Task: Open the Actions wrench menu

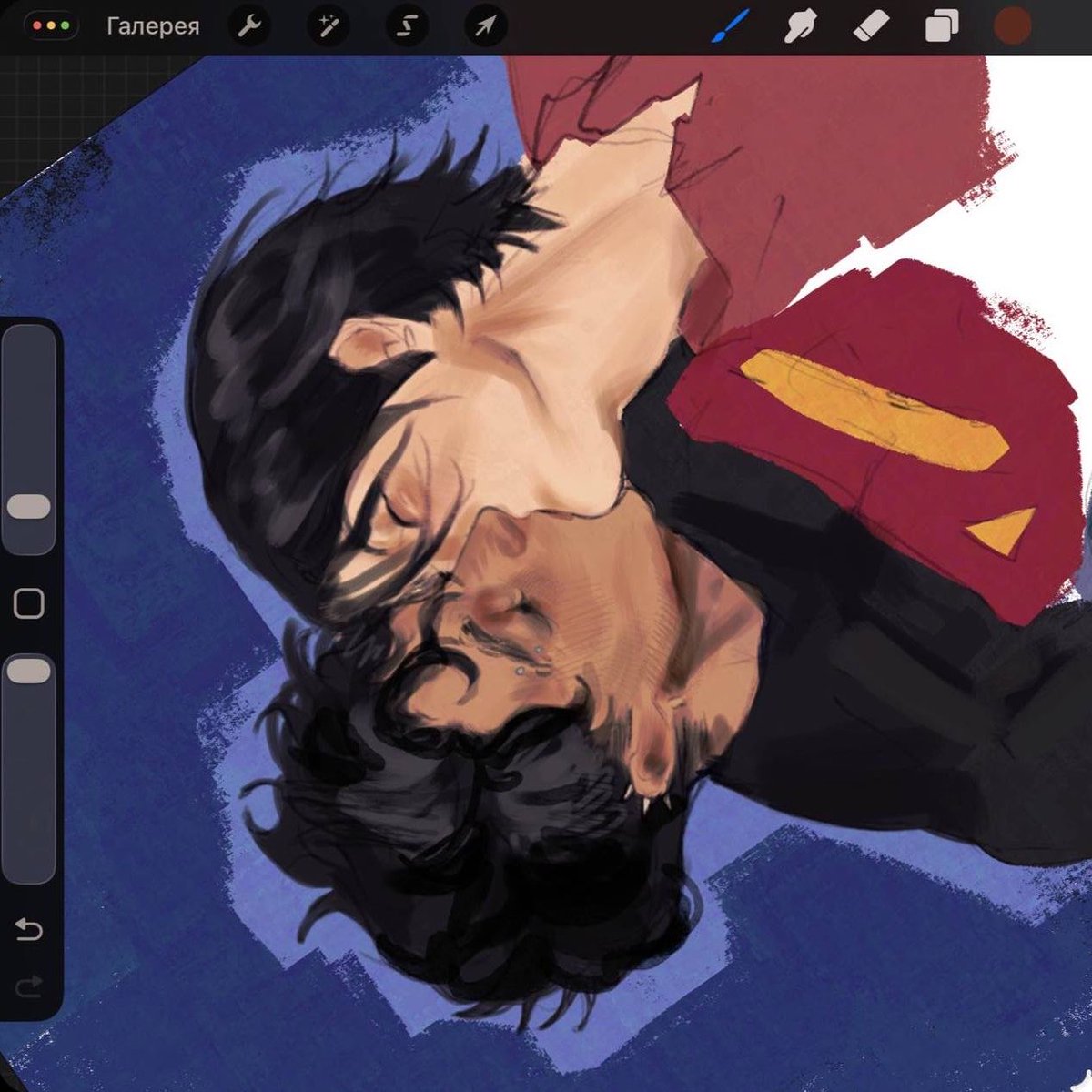Action: click(249, 26)
